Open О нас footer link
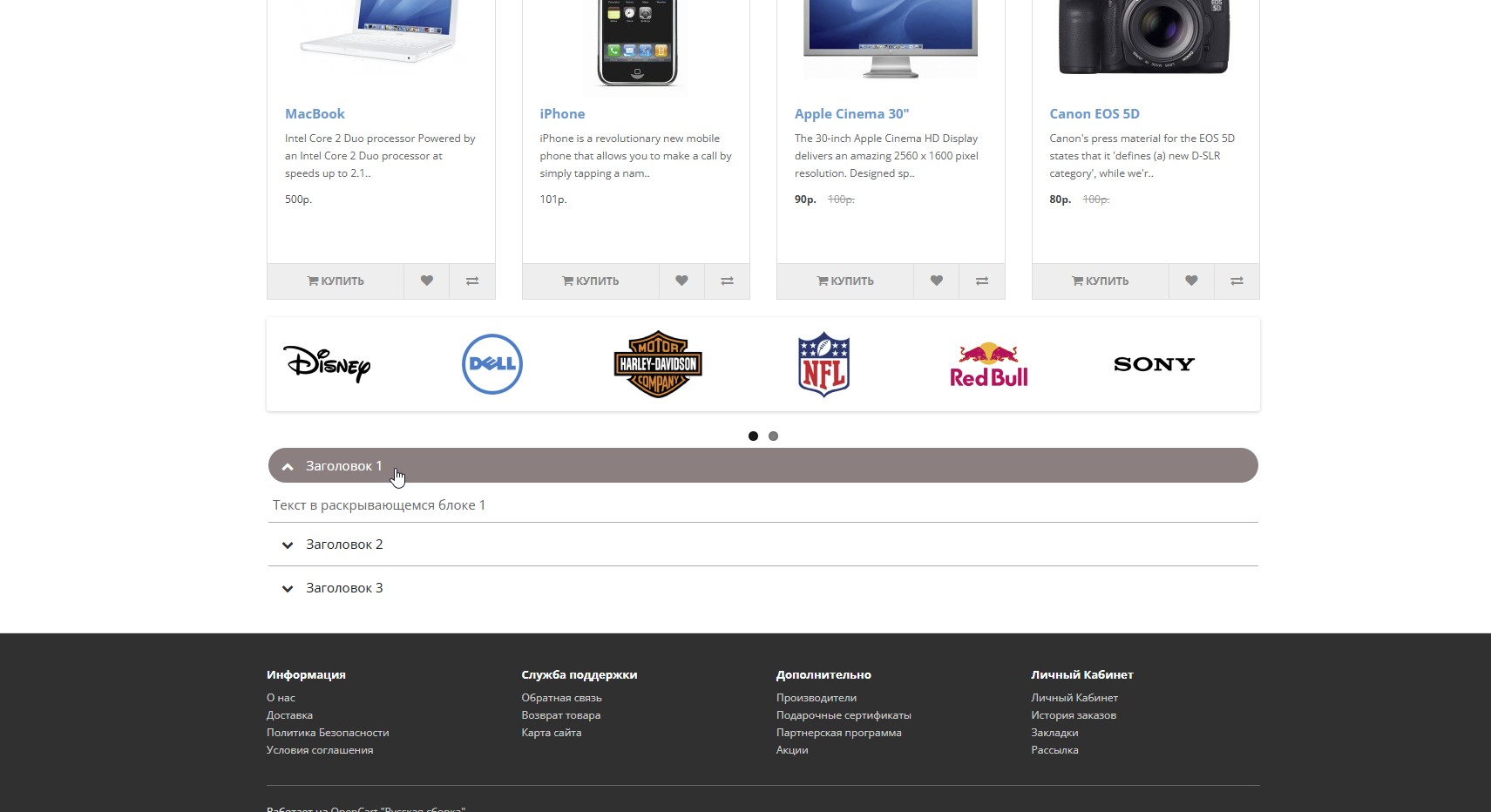The width and height of the screenshot is (1491, 812). point(281,698)
